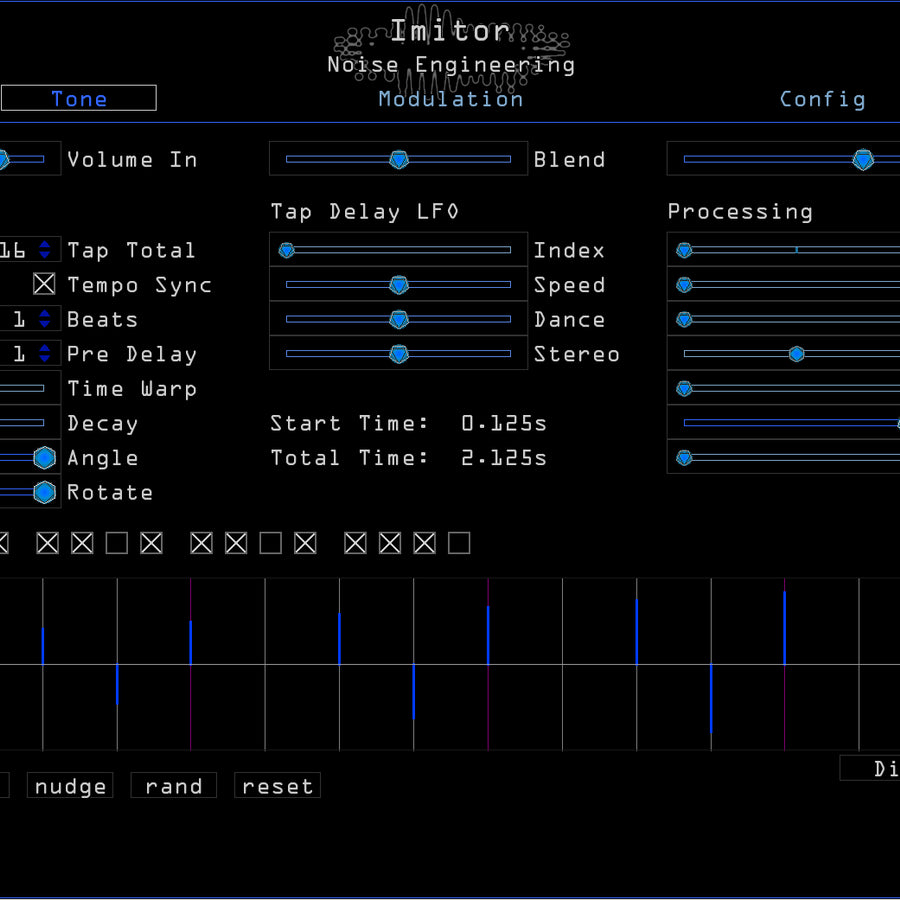The width and height of the screenshot is (900, 900).
Task: Click the Tap Total stepper arrows
Action: [x=44, y=251]
